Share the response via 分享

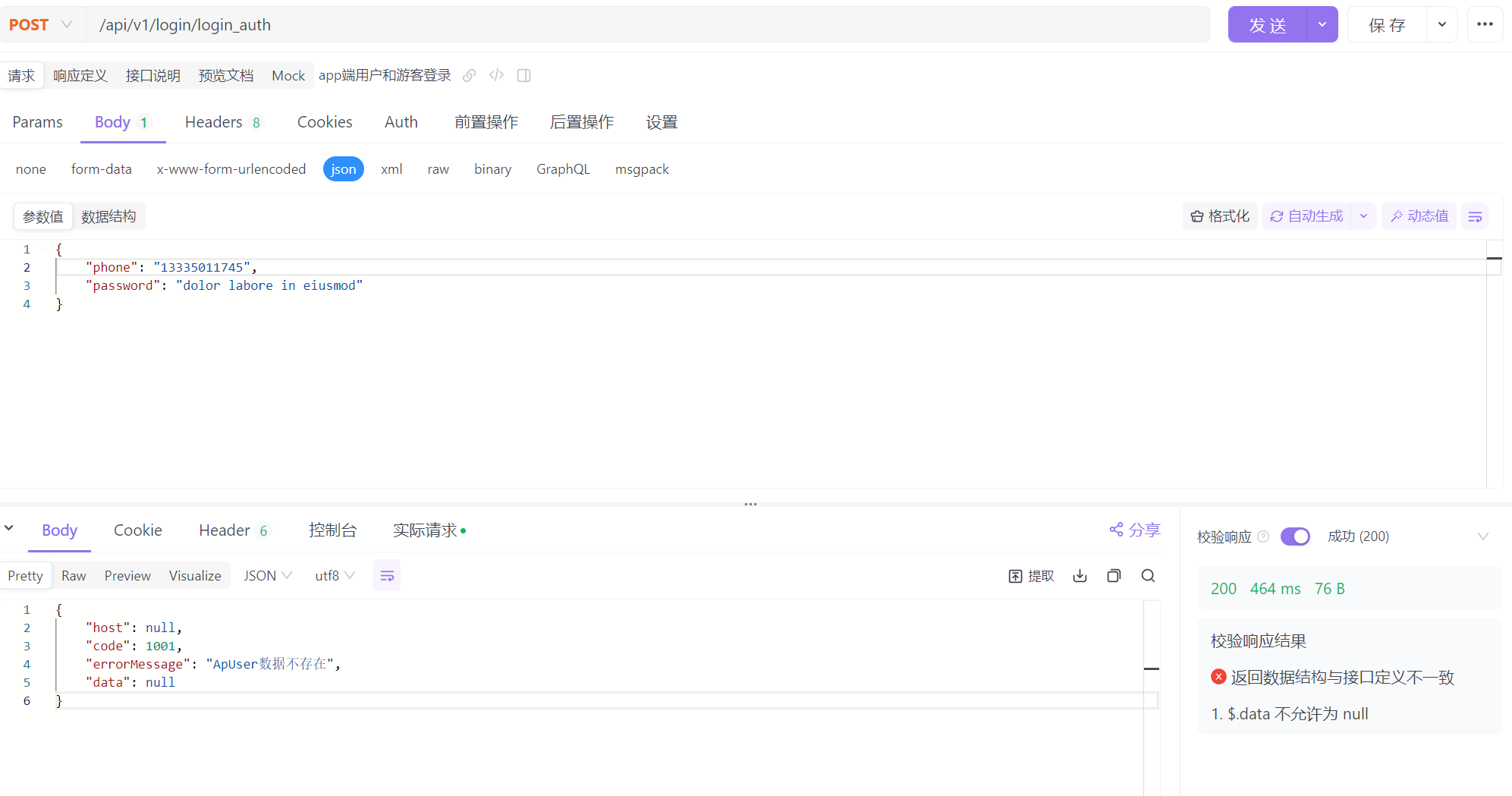(1135, 530)
